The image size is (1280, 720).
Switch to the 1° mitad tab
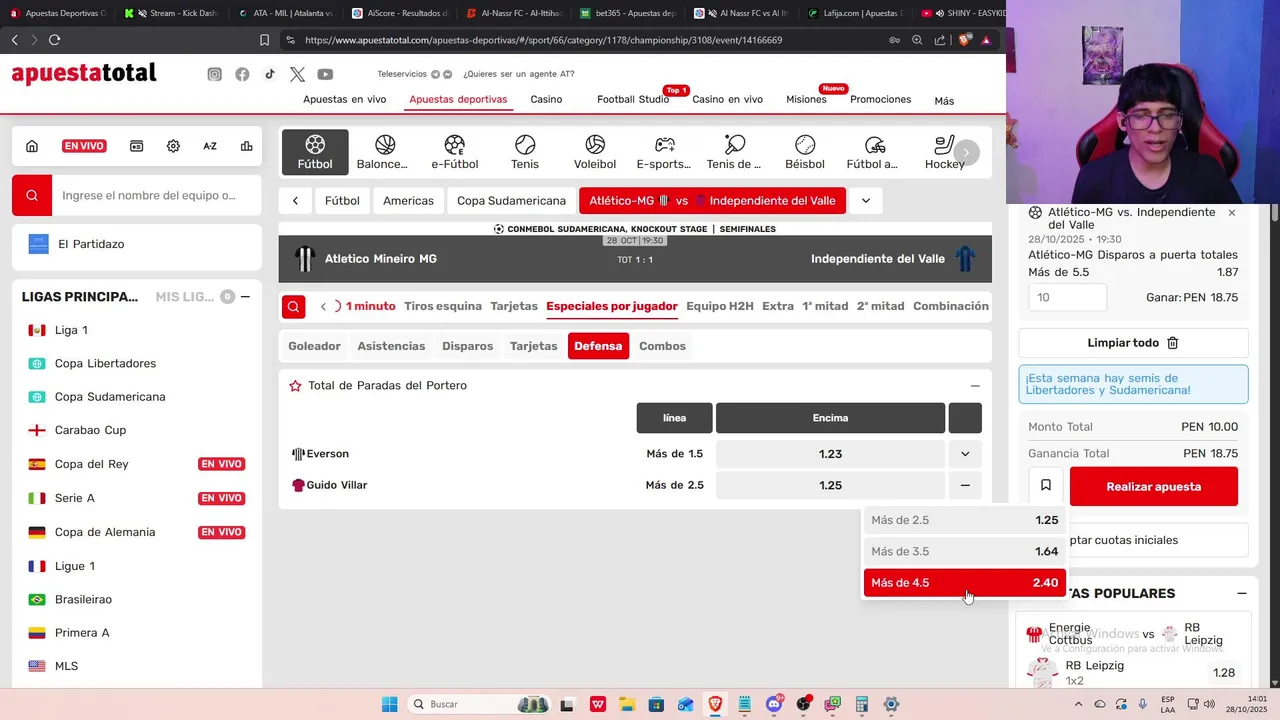click(825, 306)
